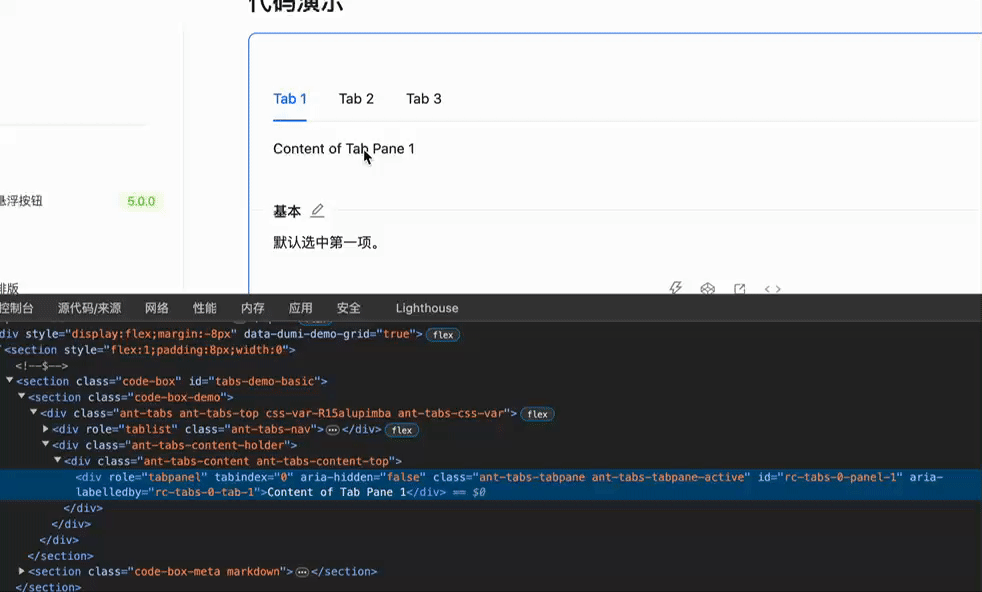Open the 网络 DevTools panel
Image resolution: width=982 pixels, height=592 pixels.
point(157,308)
